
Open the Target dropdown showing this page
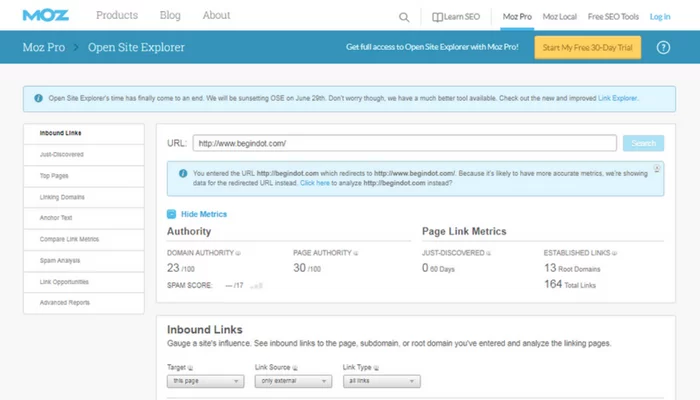coord(205,381)
